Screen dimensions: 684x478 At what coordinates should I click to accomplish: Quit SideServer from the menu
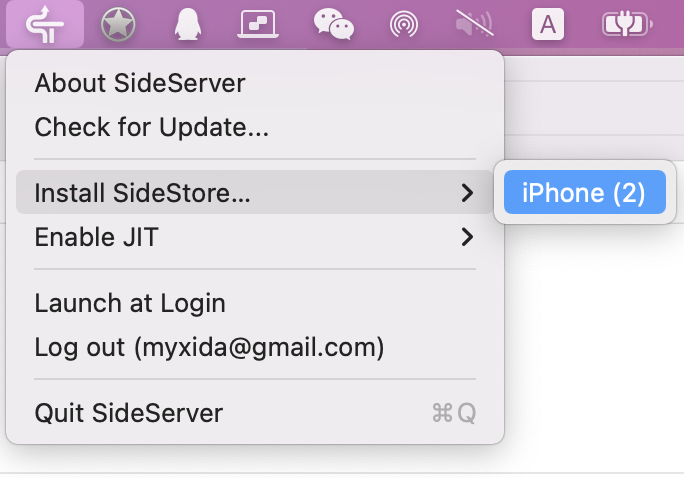(x=129, y=413)
